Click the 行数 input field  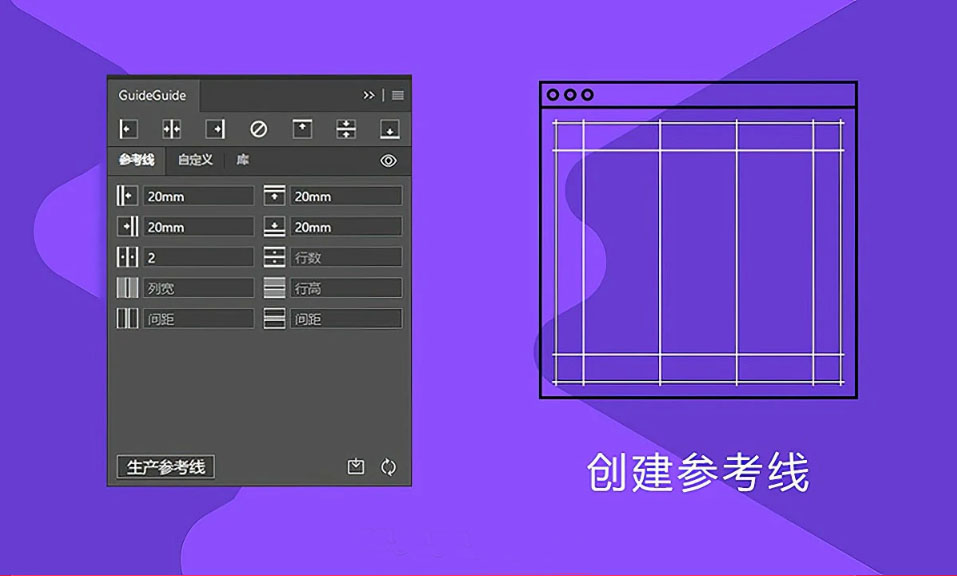pyautogui.click(x=346, y=257)
